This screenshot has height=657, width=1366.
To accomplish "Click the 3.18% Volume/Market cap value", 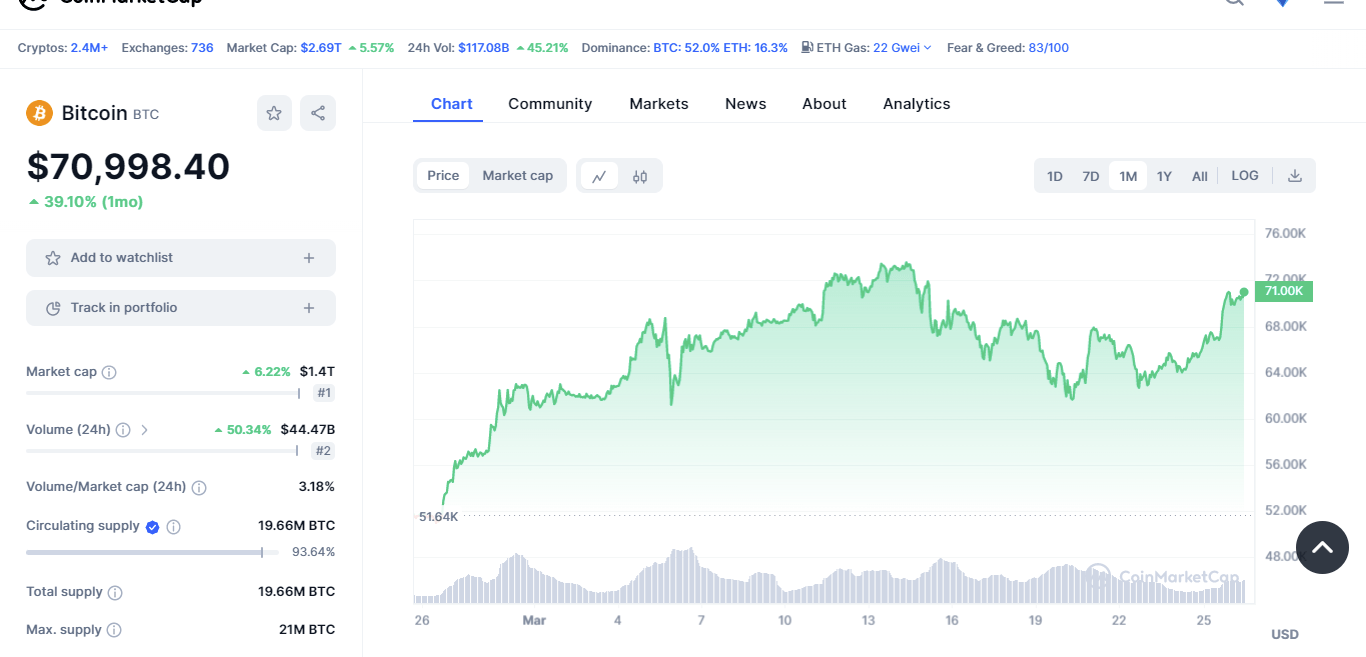I will coord(316,487).
